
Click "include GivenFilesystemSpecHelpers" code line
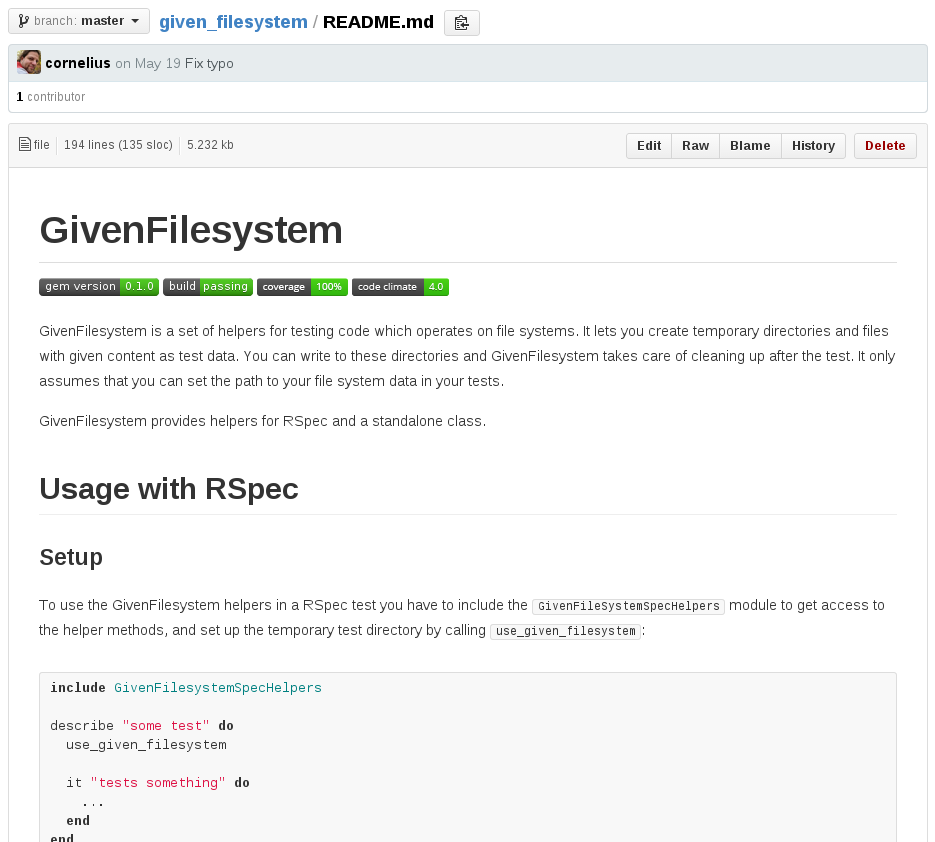[x=186, y=688]
